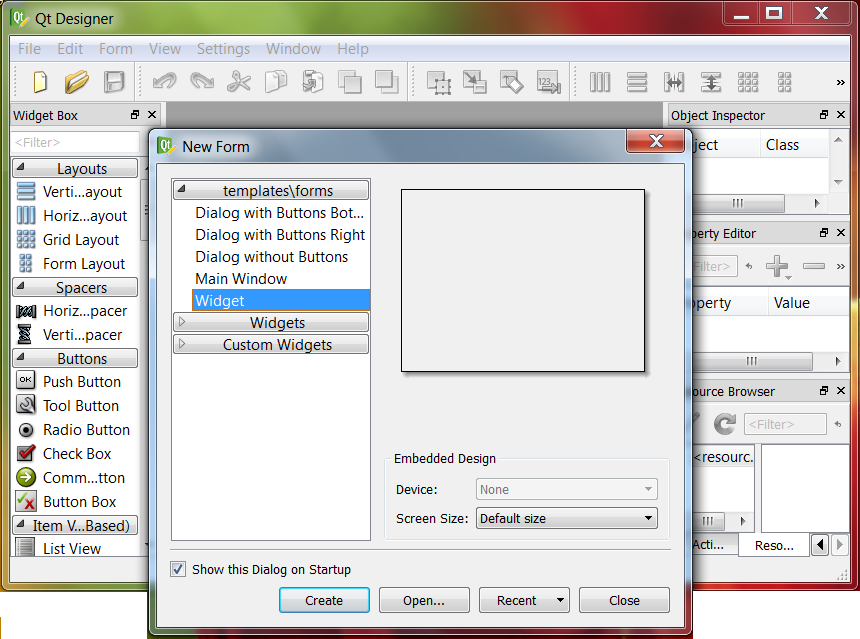Open the Help menu
860x639 pixels.
353,49
